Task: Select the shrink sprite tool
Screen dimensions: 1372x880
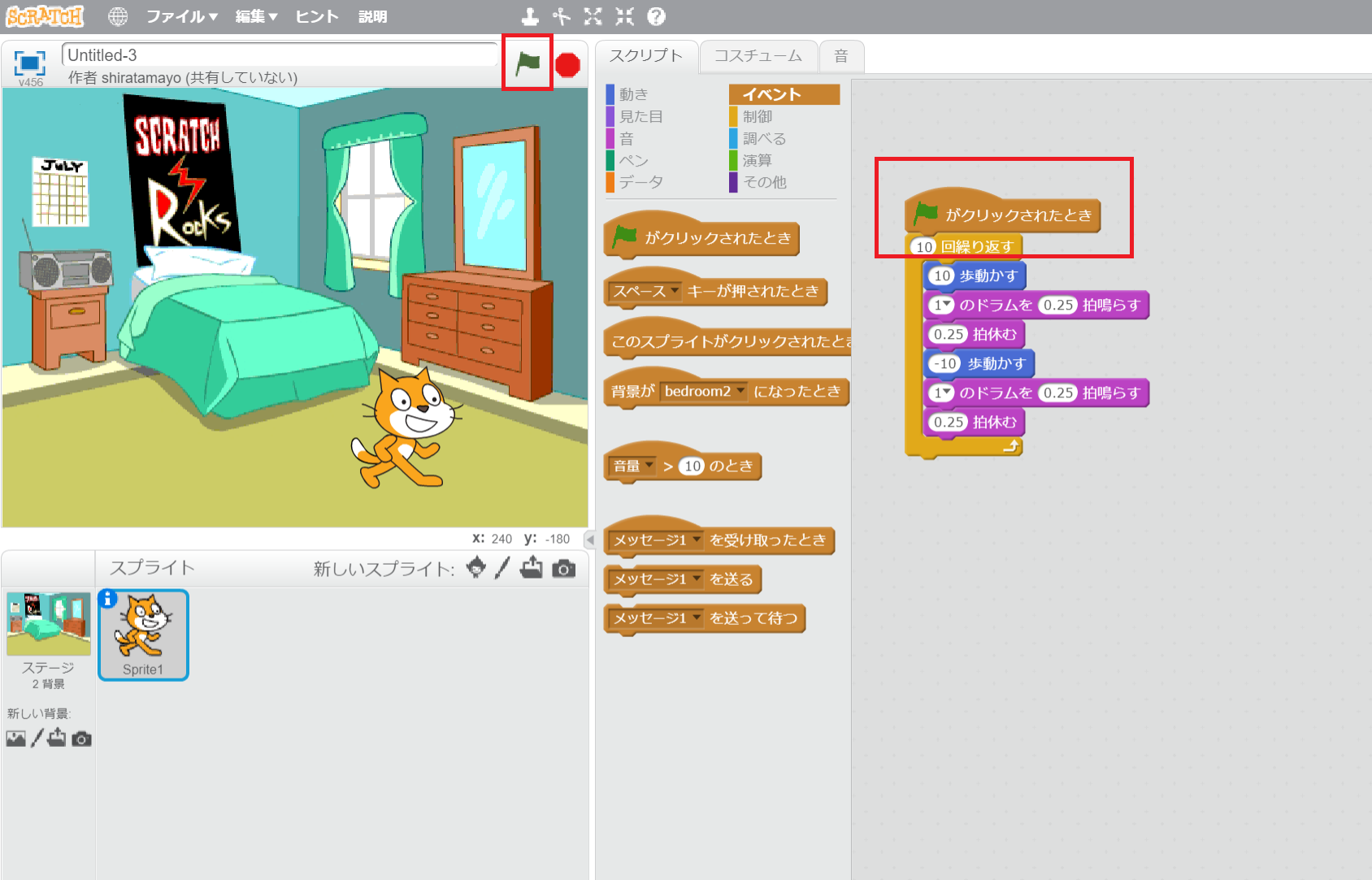Action: point(624,16)
